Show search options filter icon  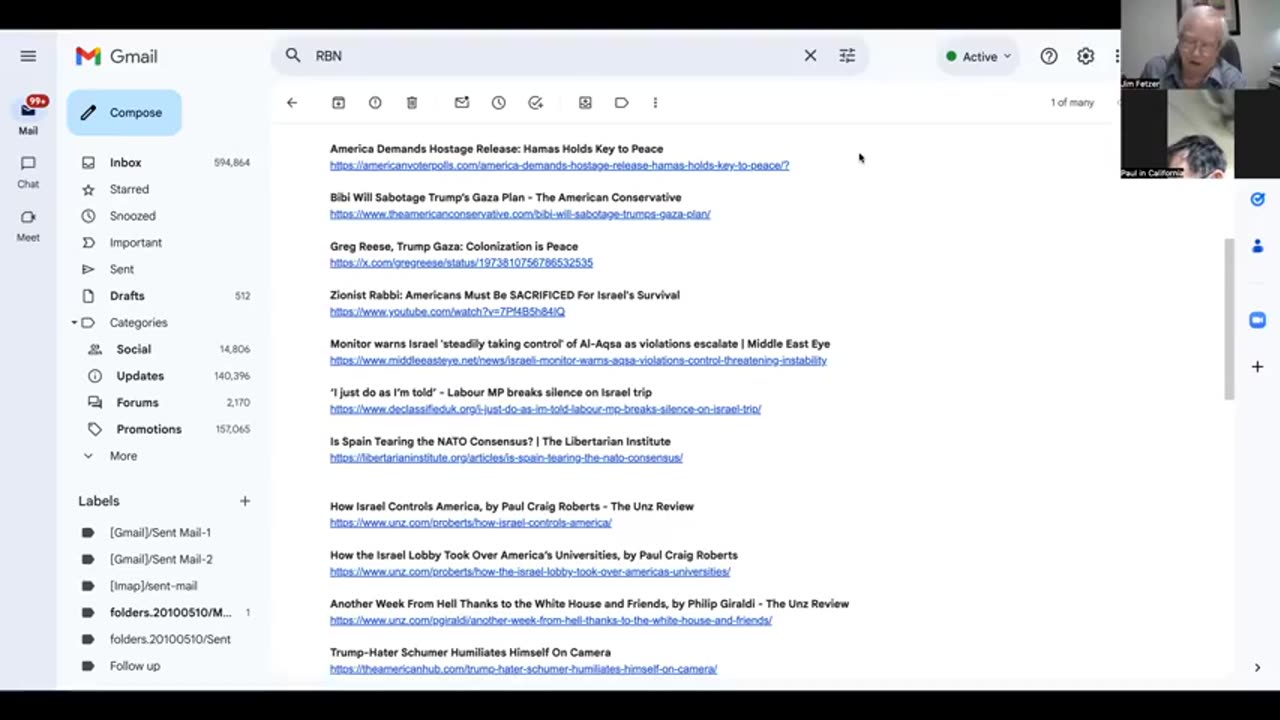point(847,56)
